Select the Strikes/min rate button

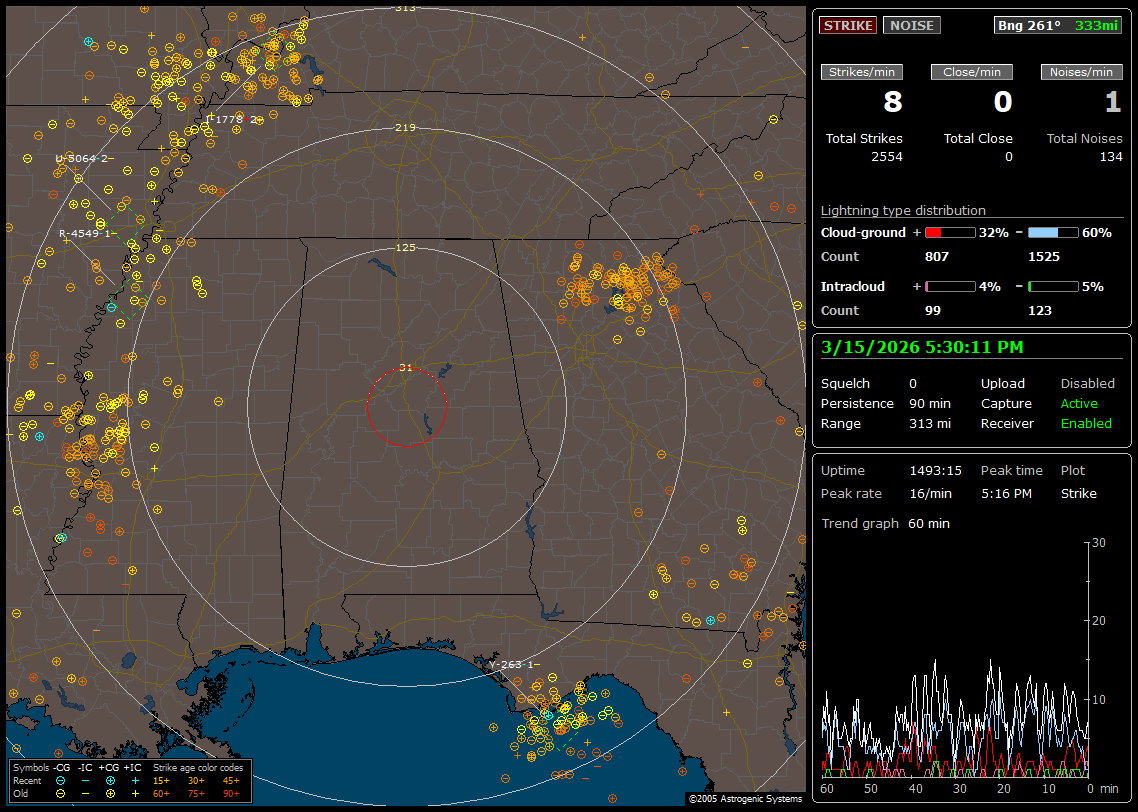[862, 72]
